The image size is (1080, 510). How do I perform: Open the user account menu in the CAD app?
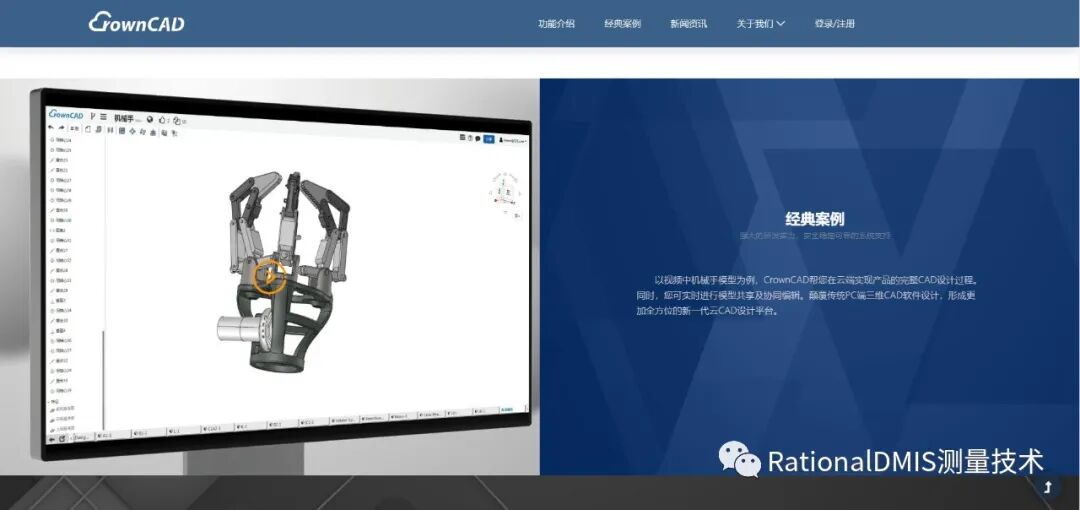512,141
